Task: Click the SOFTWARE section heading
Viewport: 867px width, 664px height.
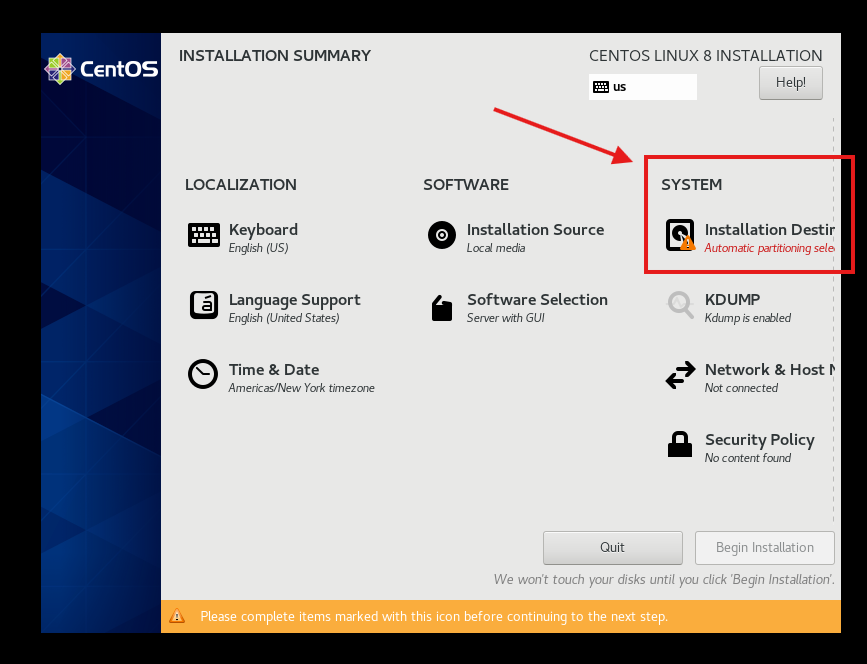Action: 466,185
